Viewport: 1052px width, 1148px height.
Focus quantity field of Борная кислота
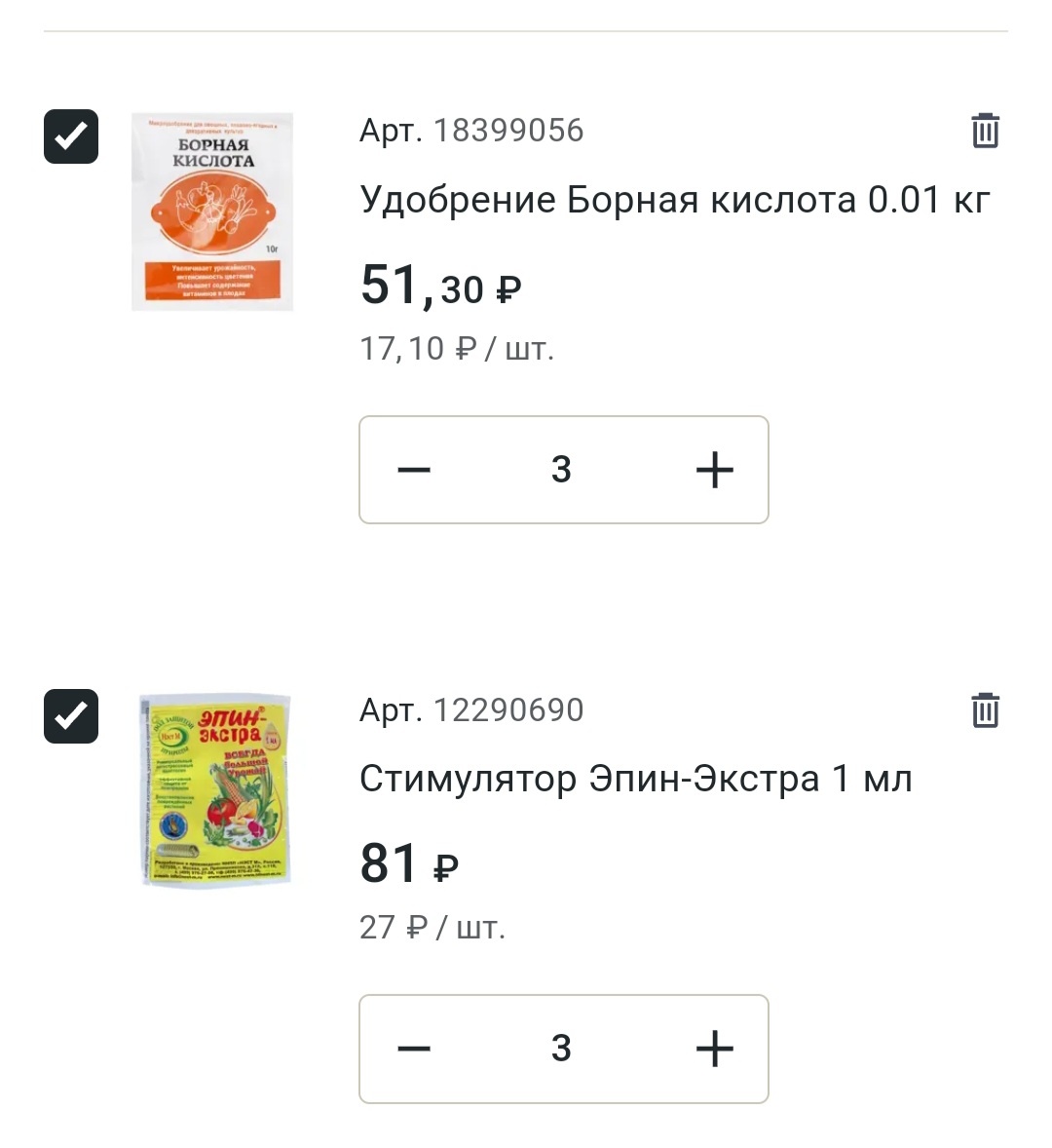pyautogui.click(x=561, y=470)
